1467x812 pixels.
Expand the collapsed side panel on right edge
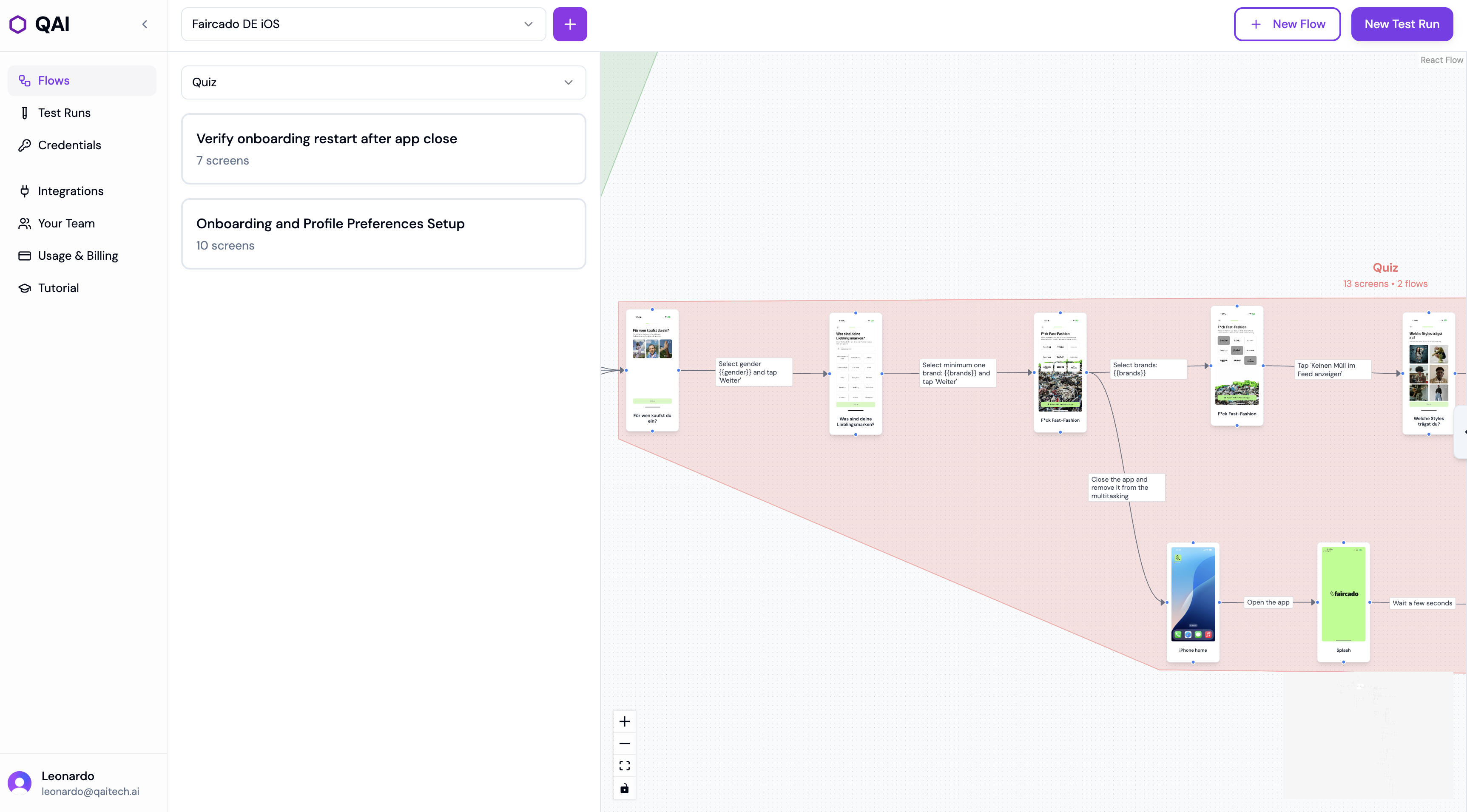tap(1462, 432)
